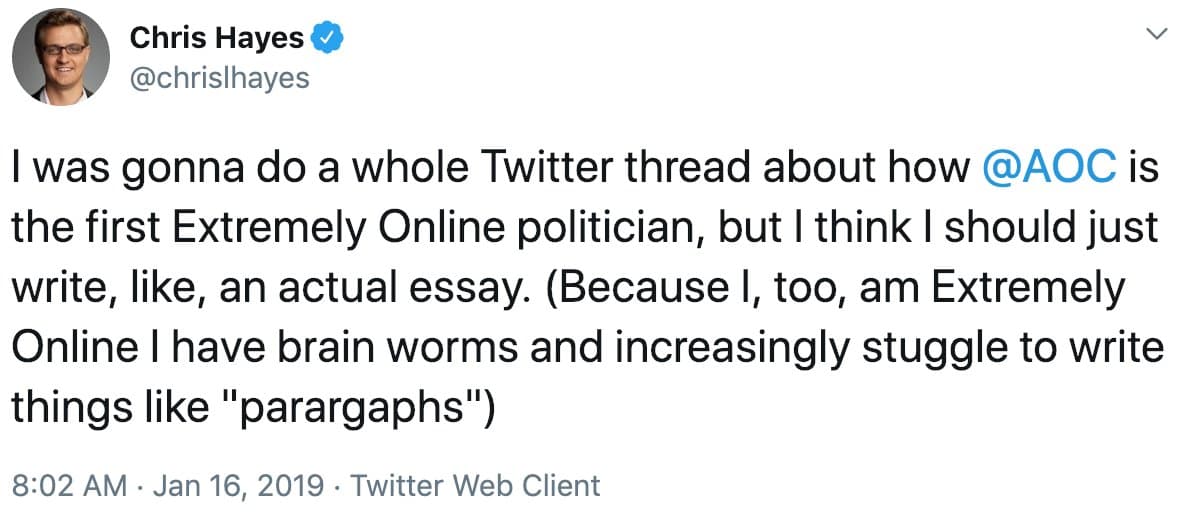Open the Twitter Web Client source link
This screenshot has width=1192, height=516.
pyautogui.click(x=476, y=486)
